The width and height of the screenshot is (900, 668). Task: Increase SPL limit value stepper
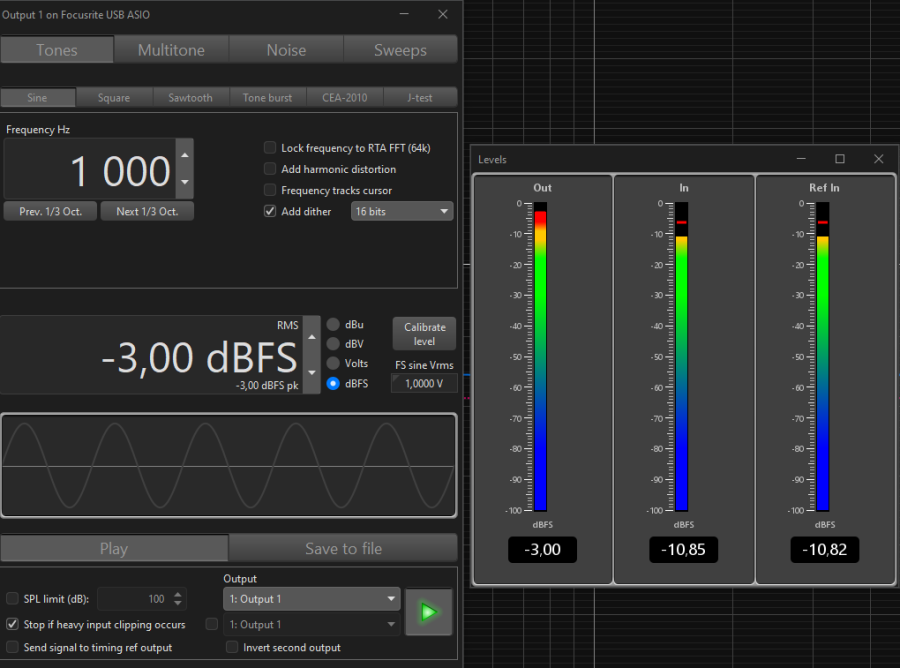[x=178, y=595]
